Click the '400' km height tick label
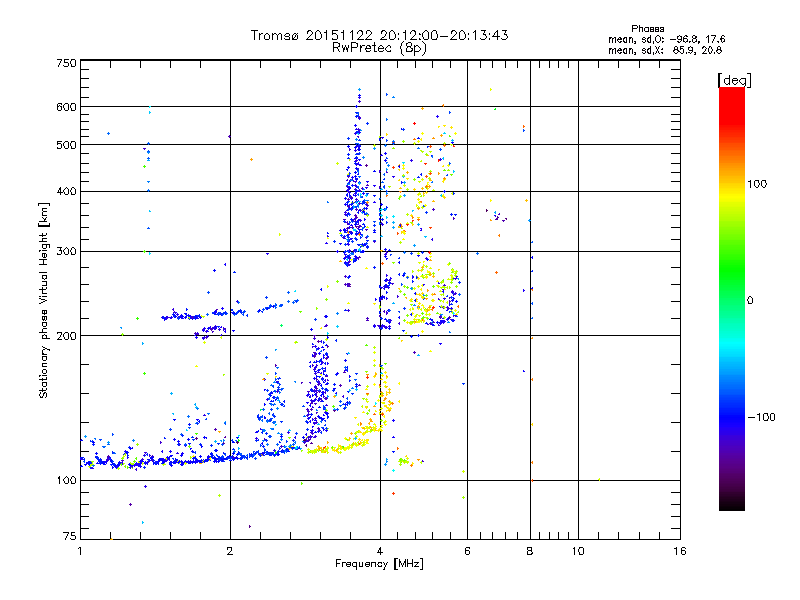800x600 pixels. coord(66,192)
